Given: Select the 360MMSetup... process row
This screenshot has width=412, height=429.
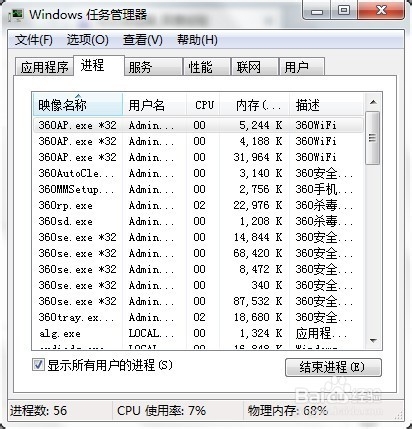Looking at the screenshot, I should (198, 189).
